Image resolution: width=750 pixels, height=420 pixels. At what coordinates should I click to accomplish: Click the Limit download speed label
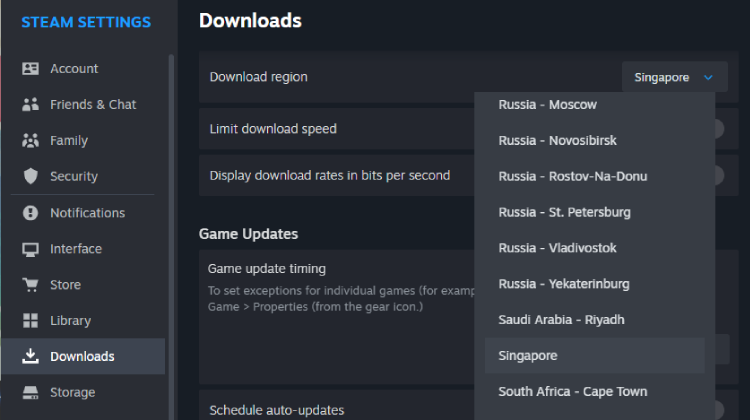pos(273,129)
